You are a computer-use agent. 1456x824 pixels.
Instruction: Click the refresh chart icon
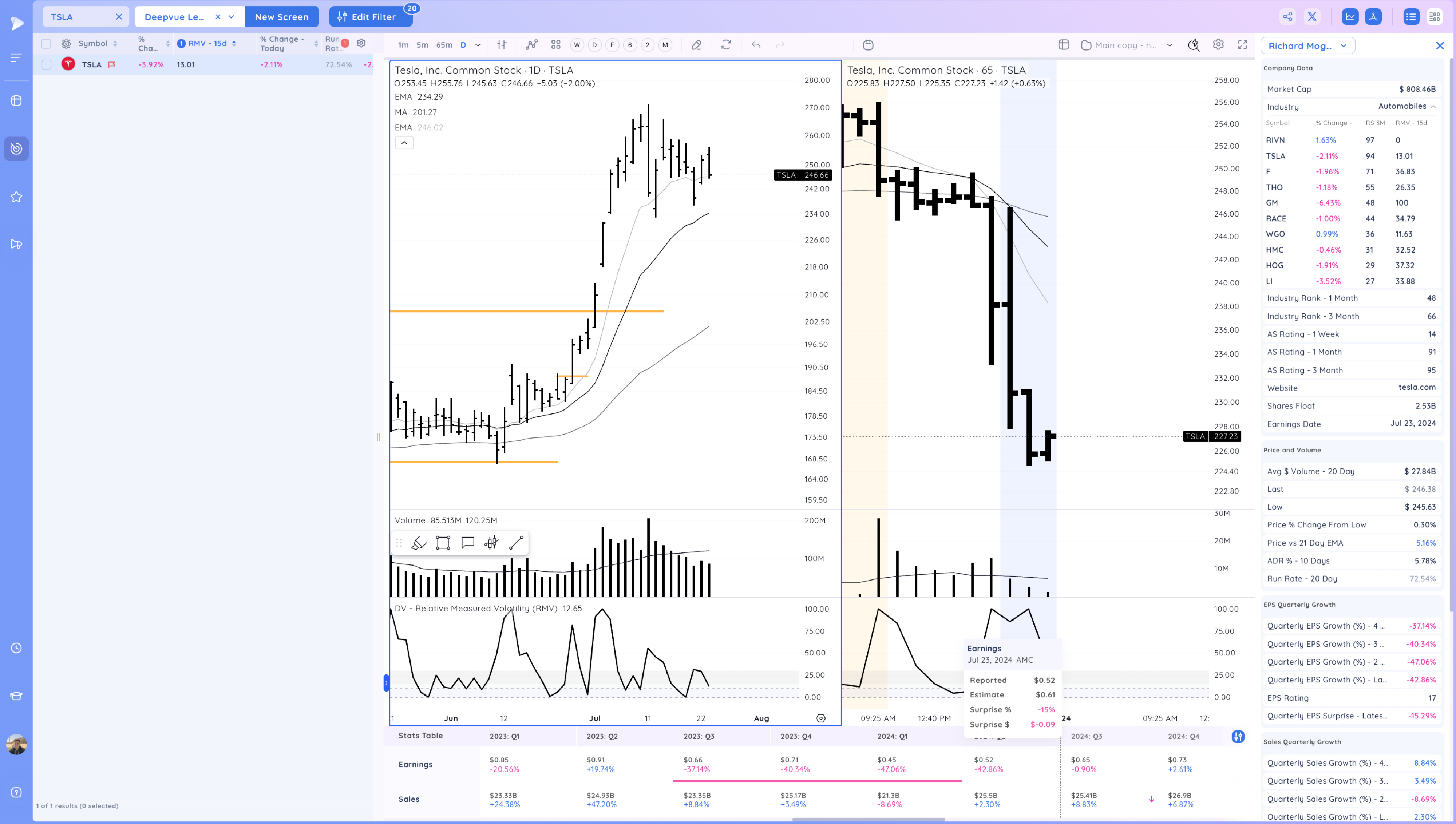click(x=726, y=45)
